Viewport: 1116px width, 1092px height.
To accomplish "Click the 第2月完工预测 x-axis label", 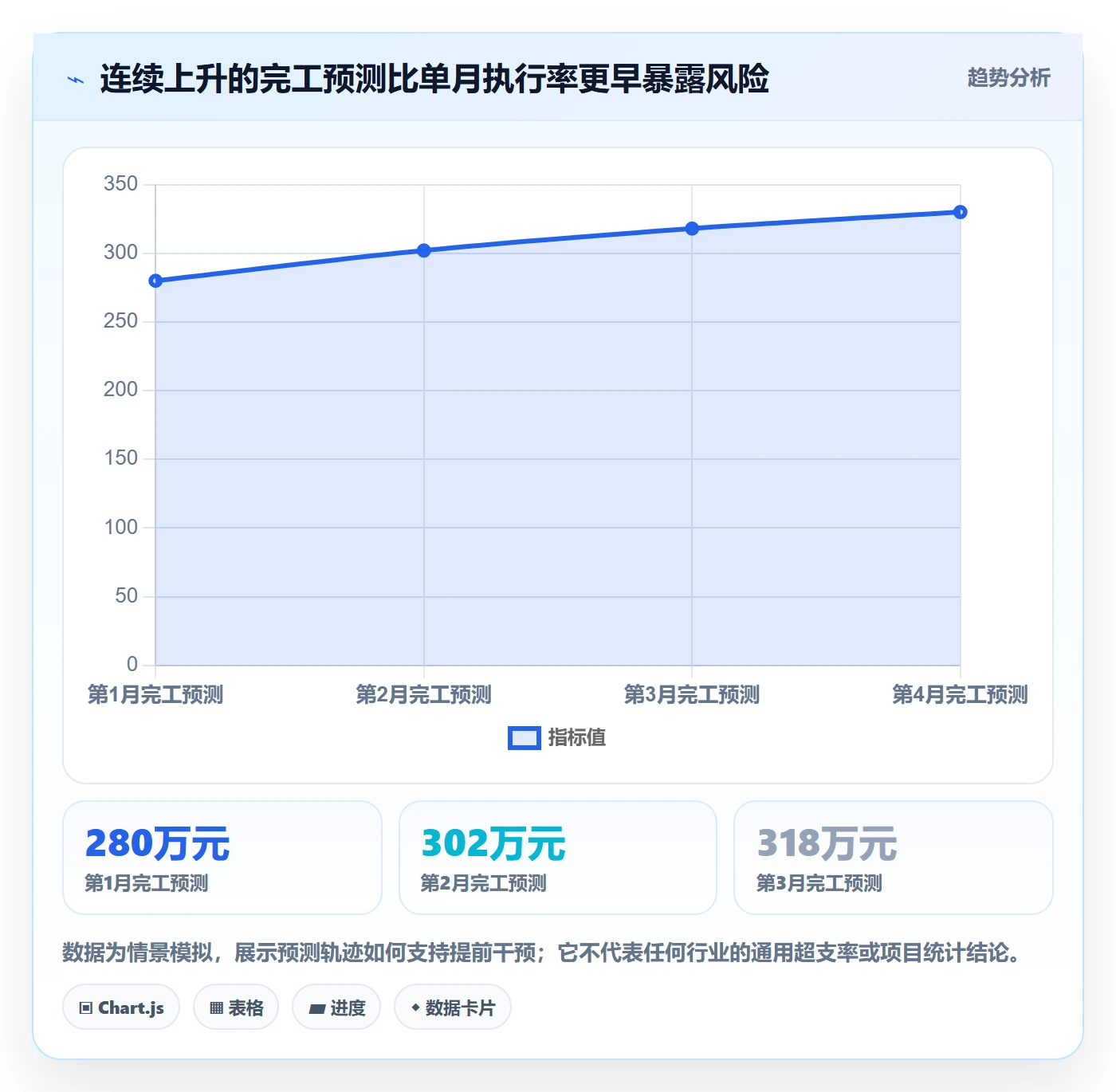I will coord(424,694).
